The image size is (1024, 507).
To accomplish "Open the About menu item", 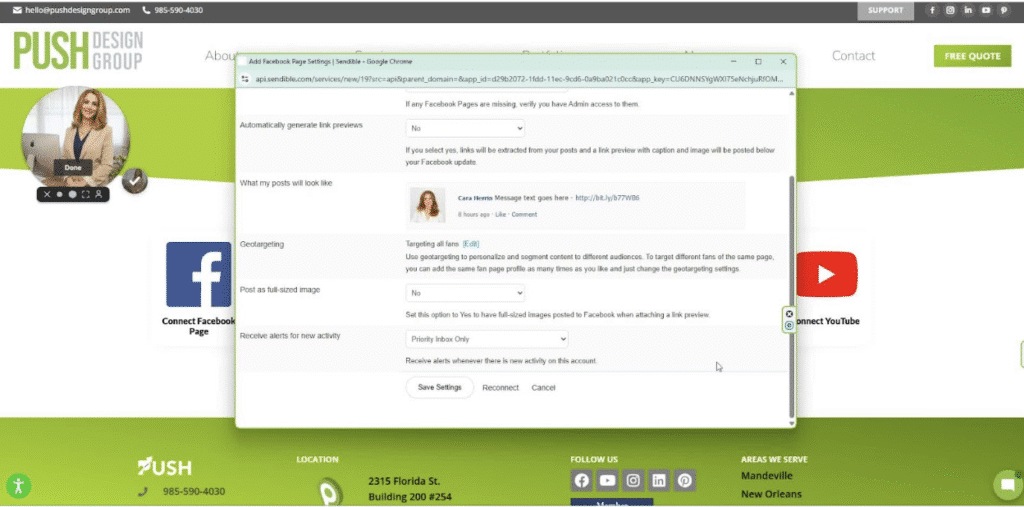I will 220,56.
